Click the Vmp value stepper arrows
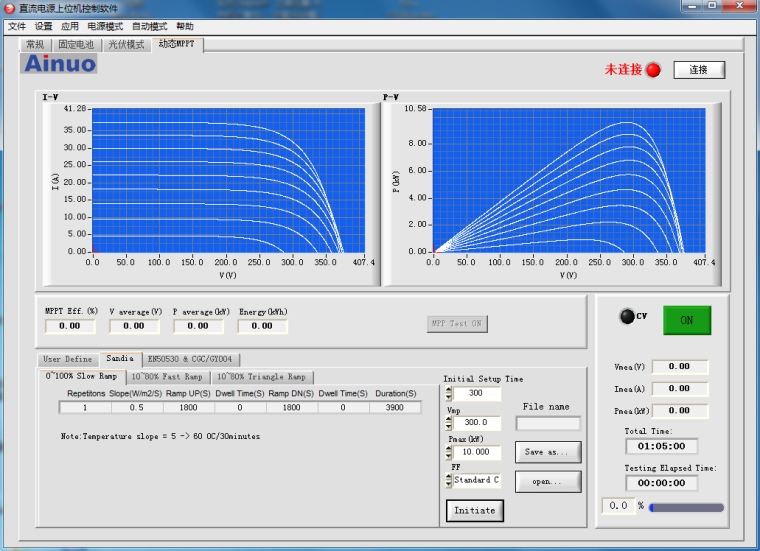This screenshot has height=551, width=760. [x=449, y=423]
